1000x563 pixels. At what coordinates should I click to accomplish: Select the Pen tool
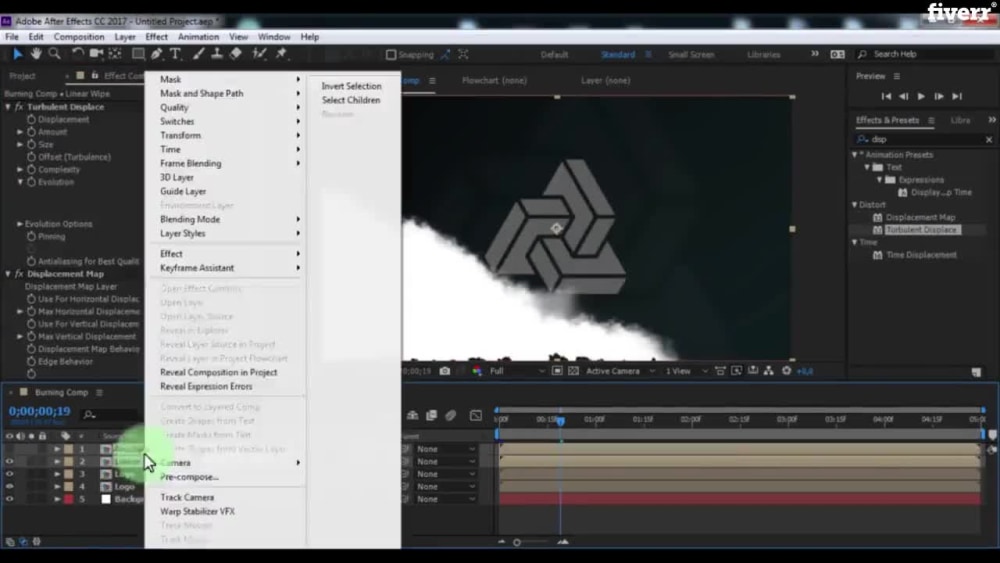[x=156, y=54]
